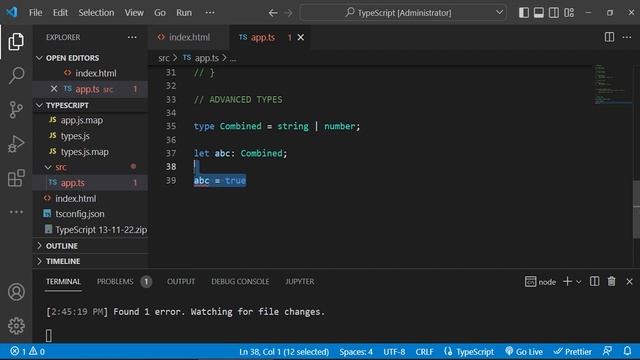640x360 pixels.
Task: Launch a new terminal with plus icon
Action: (567, 281)
